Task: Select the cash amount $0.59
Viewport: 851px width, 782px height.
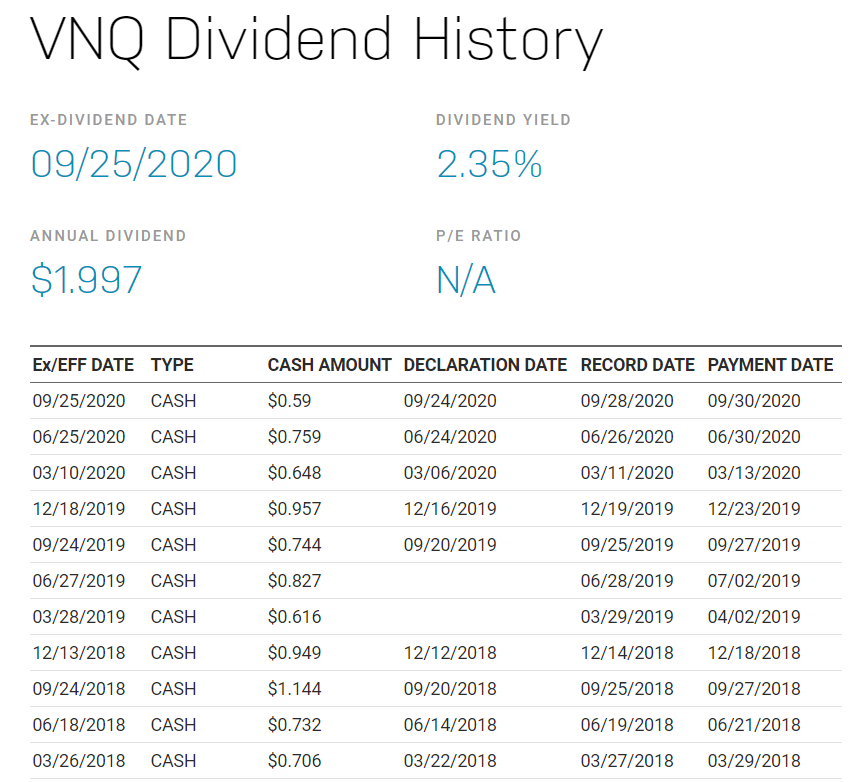Action: point(289,401)
